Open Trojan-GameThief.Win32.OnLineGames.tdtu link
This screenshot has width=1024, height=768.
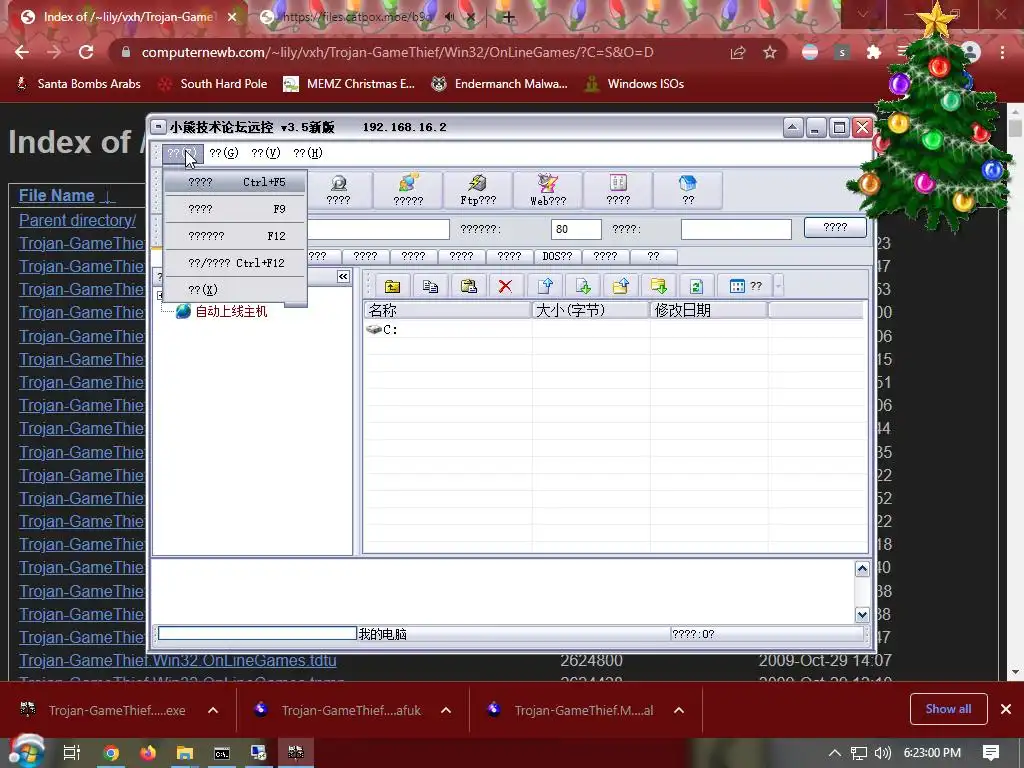[178, 660]
